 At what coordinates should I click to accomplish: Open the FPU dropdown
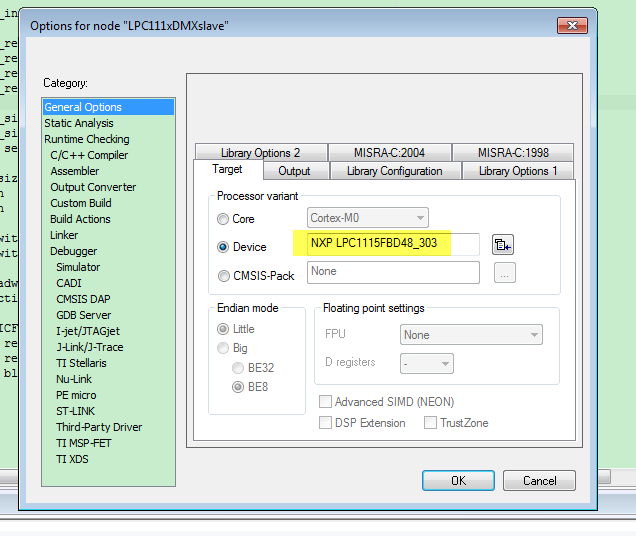coord(471,335)
